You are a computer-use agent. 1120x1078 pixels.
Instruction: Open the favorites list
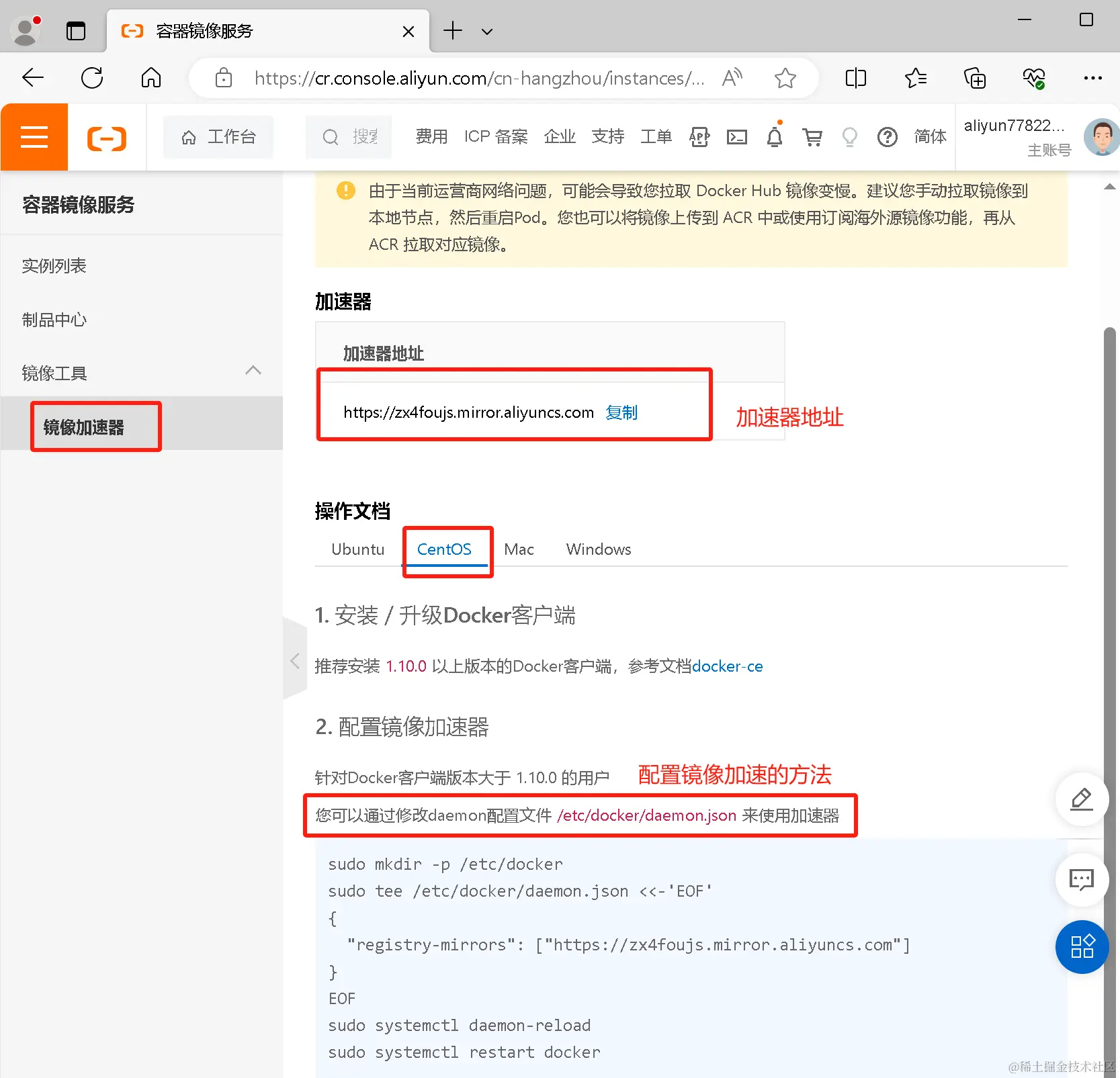915,79
